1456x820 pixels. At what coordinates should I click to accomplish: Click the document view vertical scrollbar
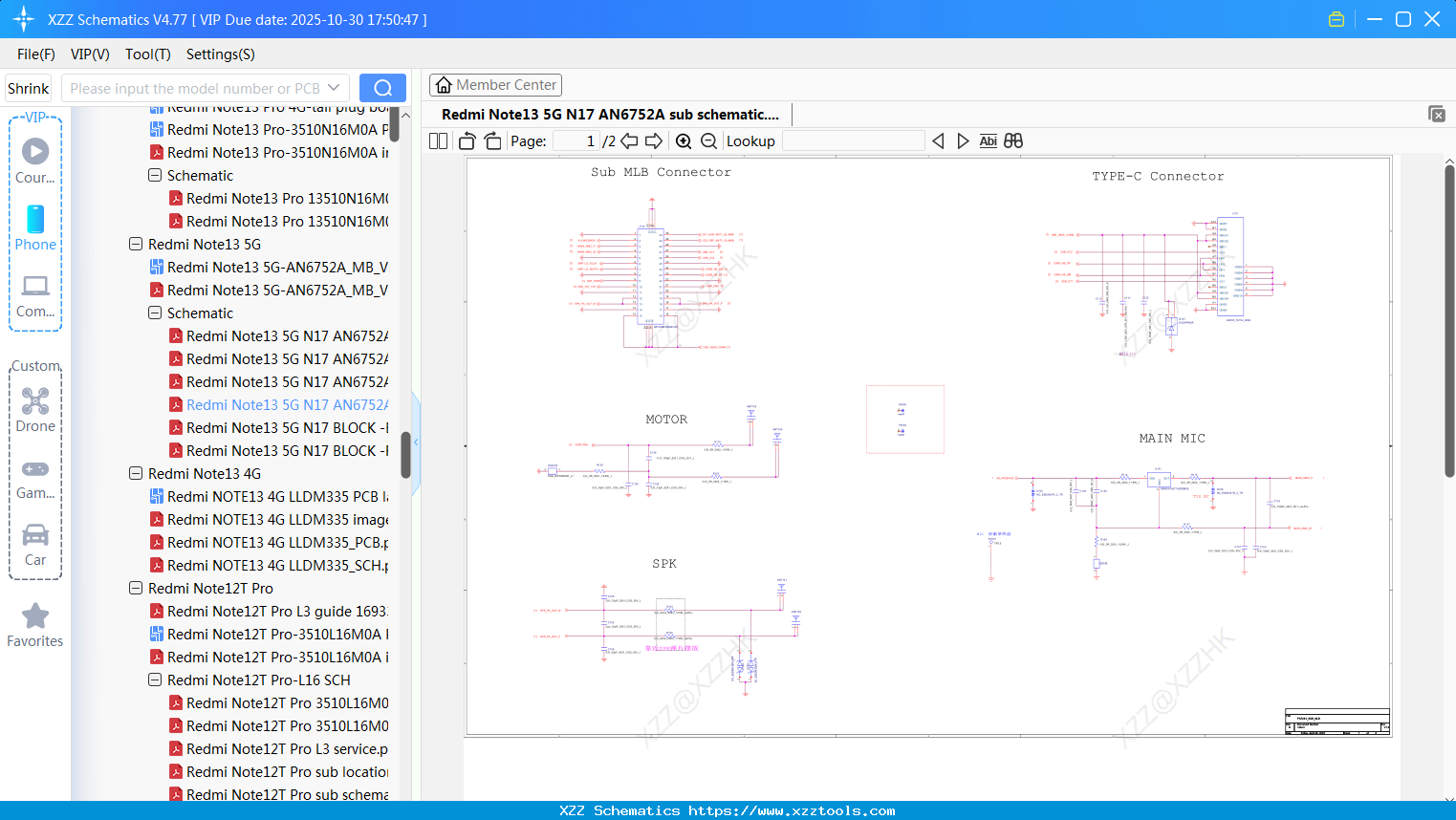click(1449, 320)
